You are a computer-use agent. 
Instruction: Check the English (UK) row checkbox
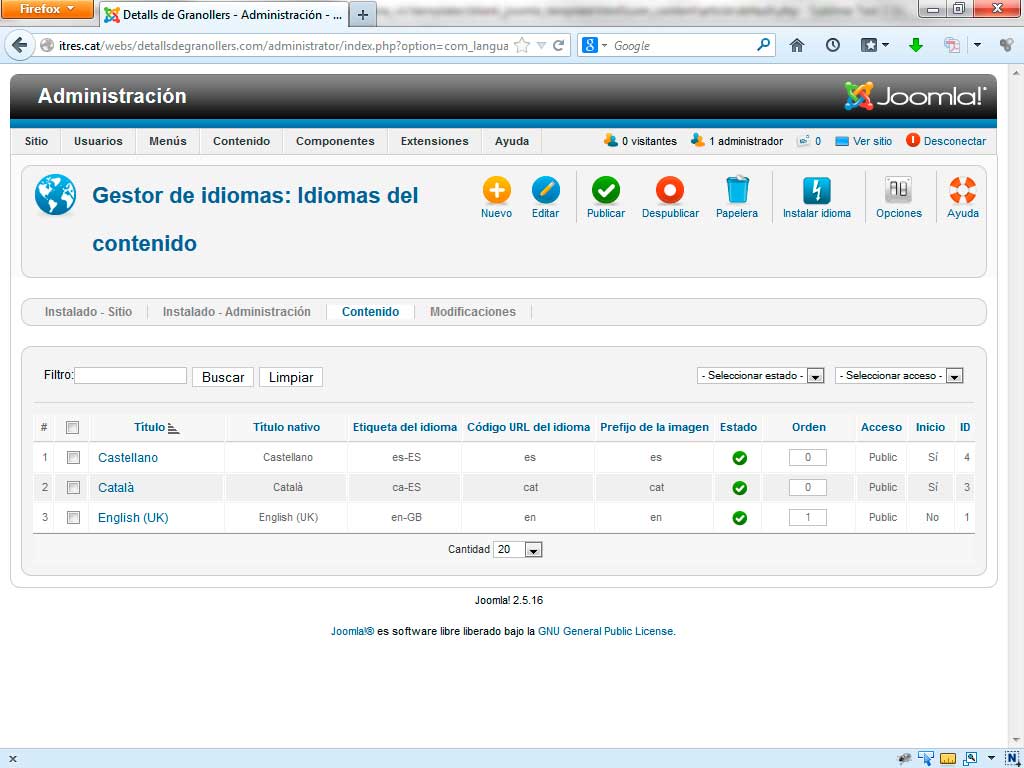pos(73,518)
